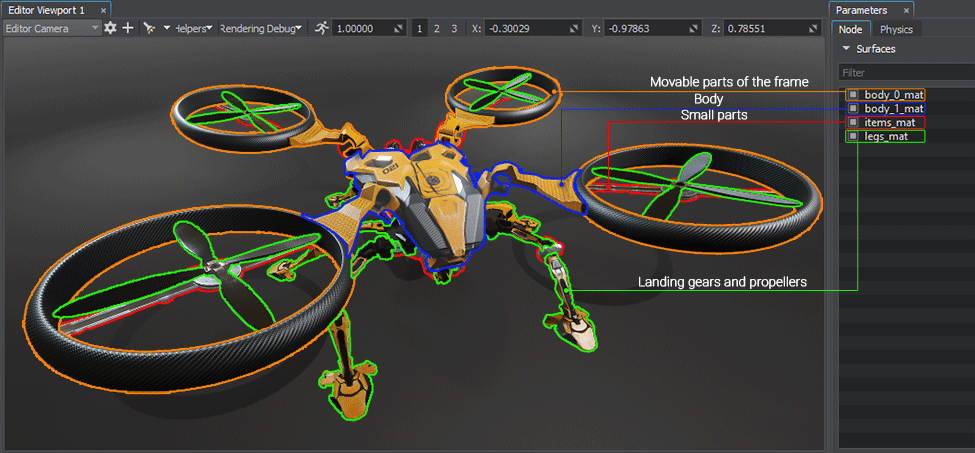Select camera speed preset 2
975x453 pixels.
coord(436,28)
